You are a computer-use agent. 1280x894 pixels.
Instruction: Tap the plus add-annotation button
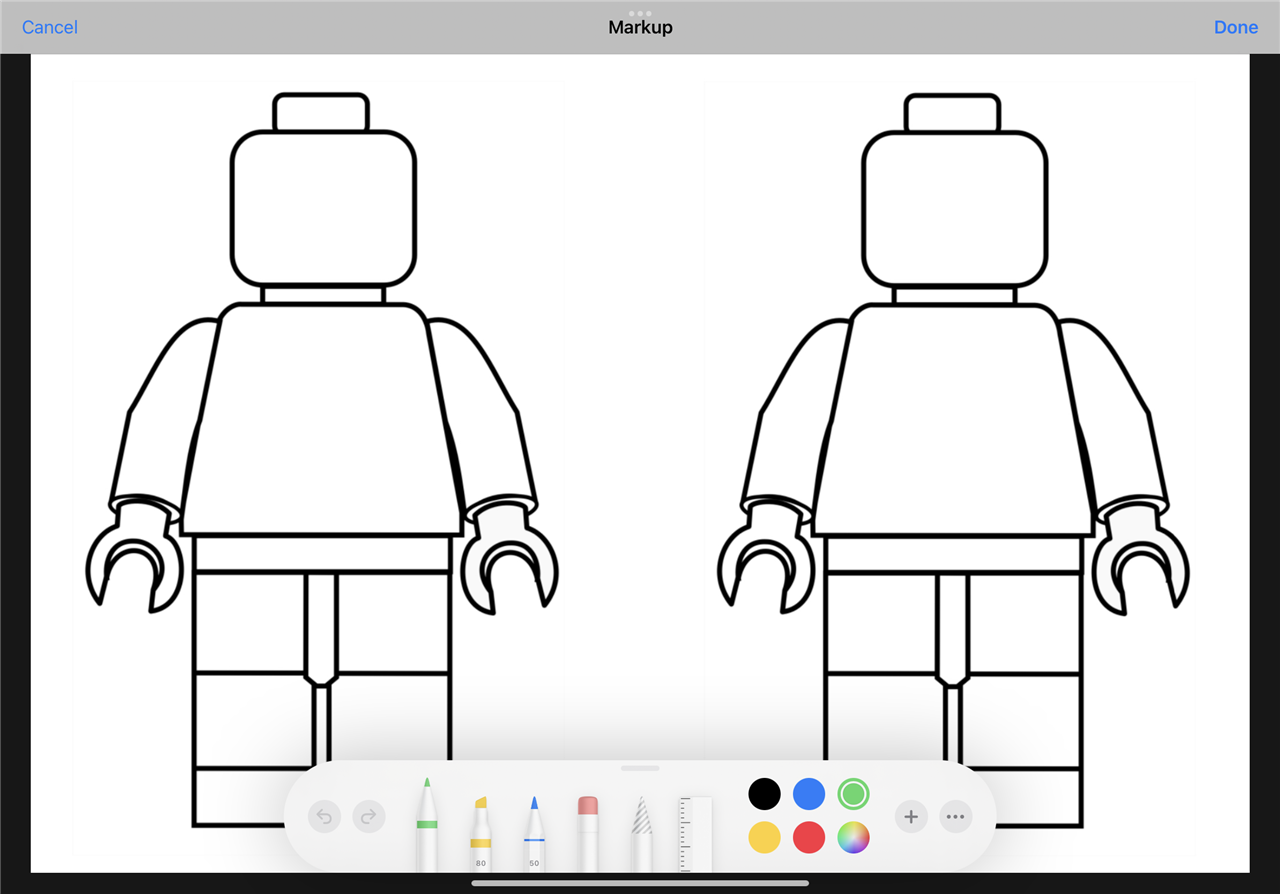coord(911,817)
